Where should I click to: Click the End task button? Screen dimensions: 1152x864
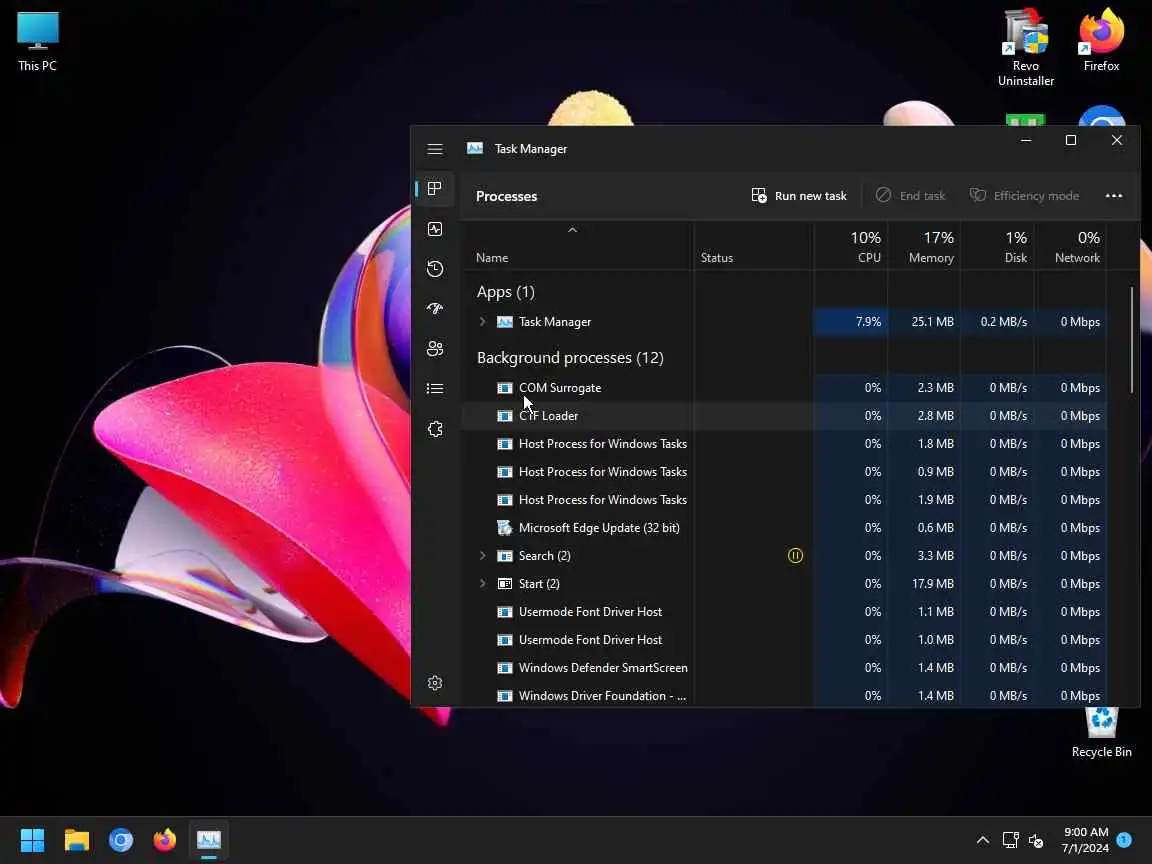910,196
